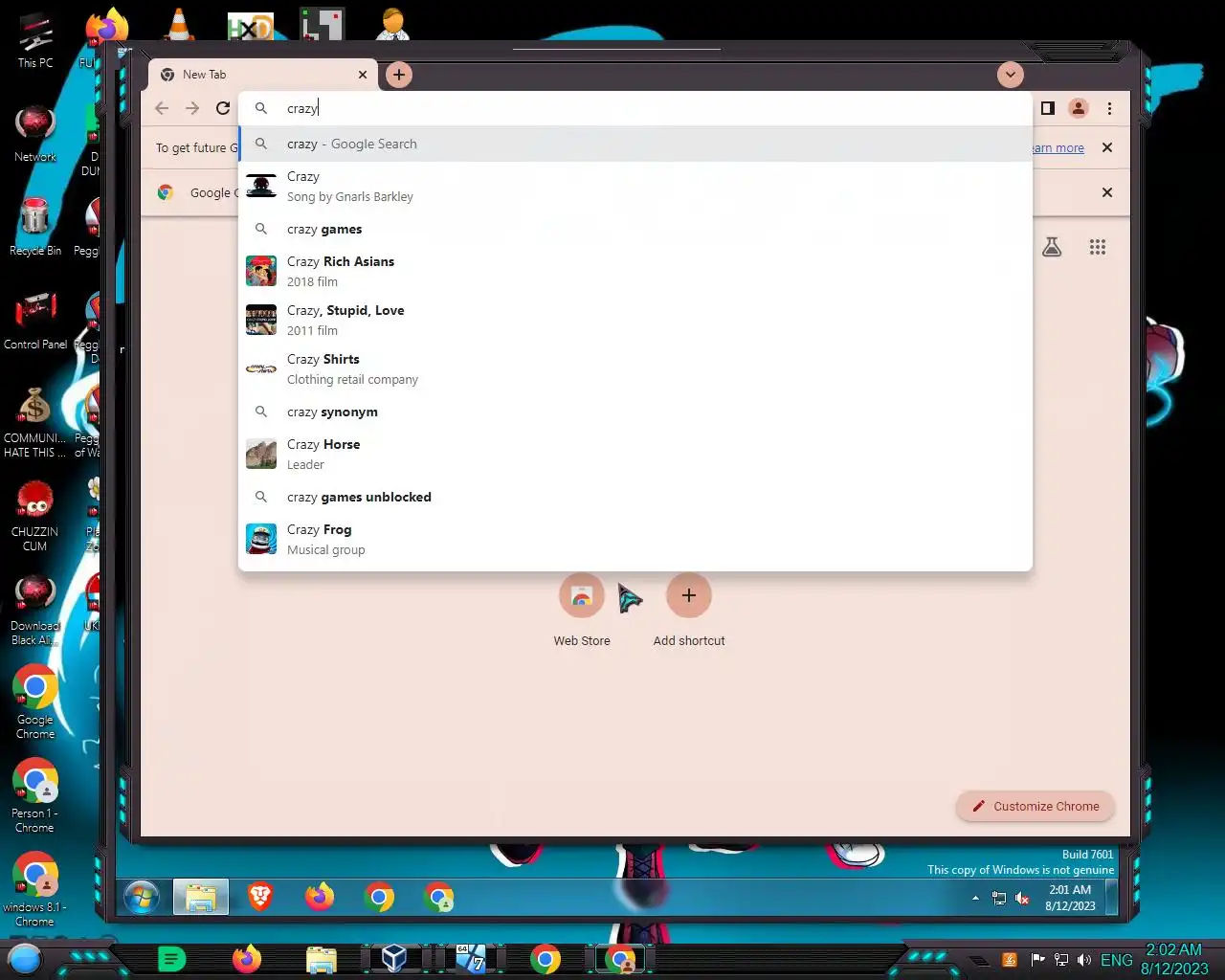Screen dimensions: 1225x980
Task: Click the Crazy Frog thumbnail image
Action: [x=261, y=539]
